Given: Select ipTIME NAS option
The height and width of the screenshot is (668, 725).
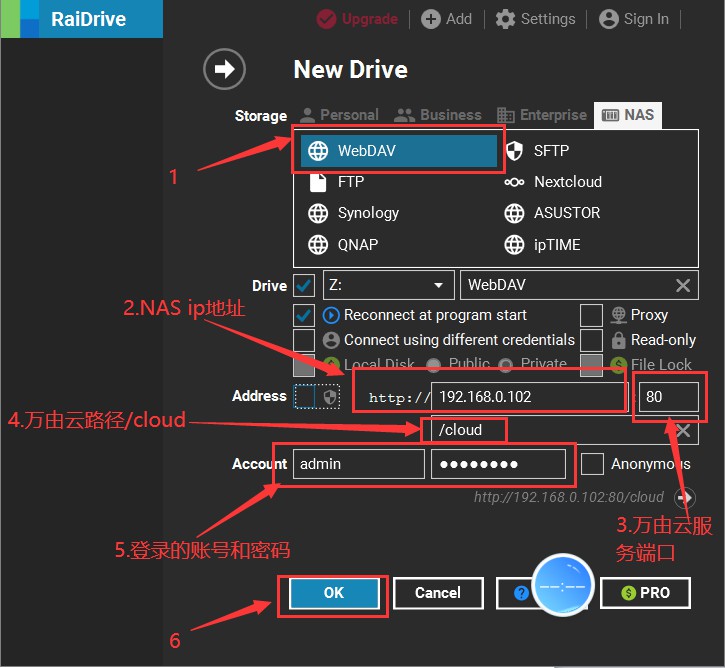Looking at the screenshot, I should (x=556, y=244).
